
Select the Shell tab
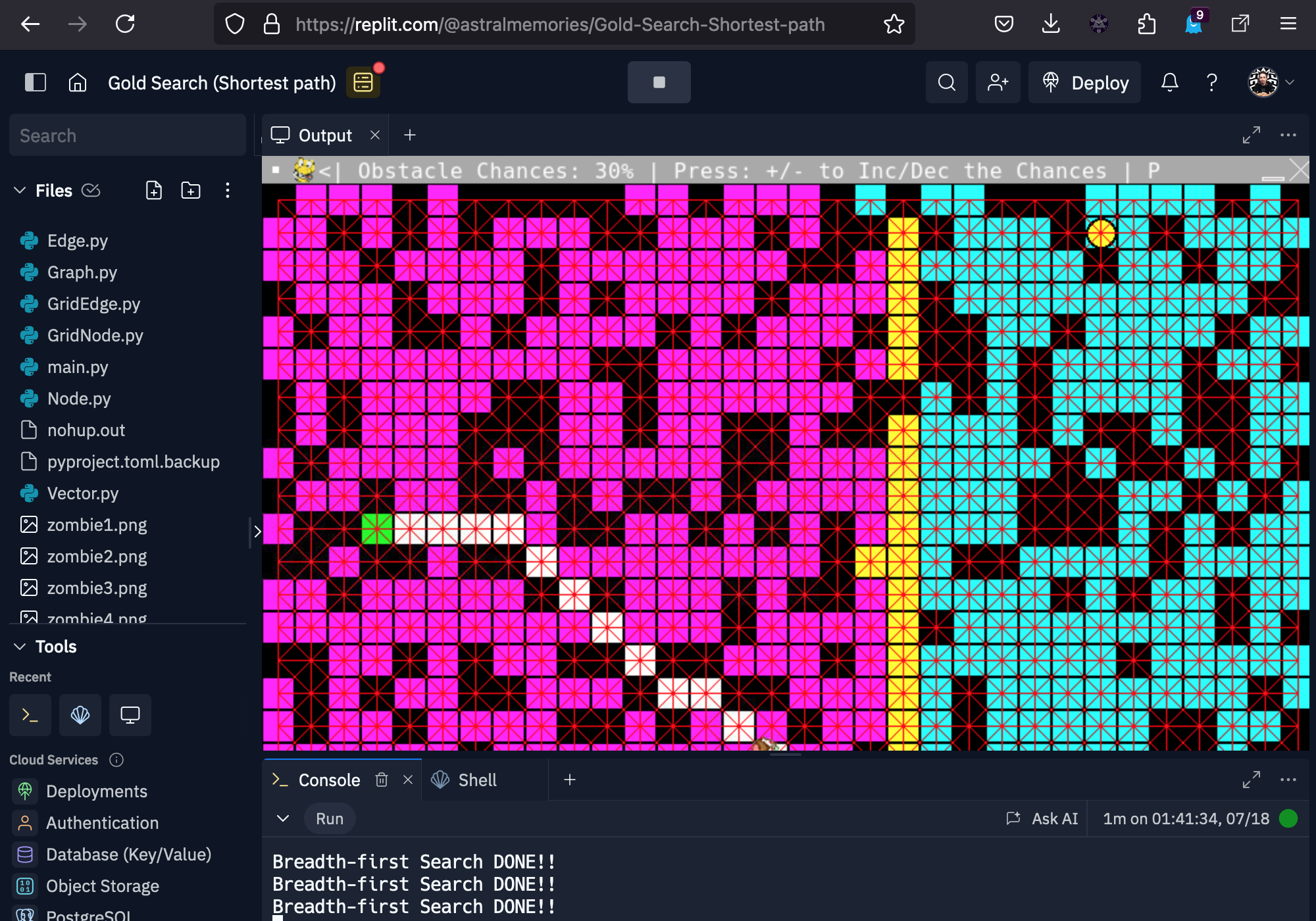coord(477,779)
